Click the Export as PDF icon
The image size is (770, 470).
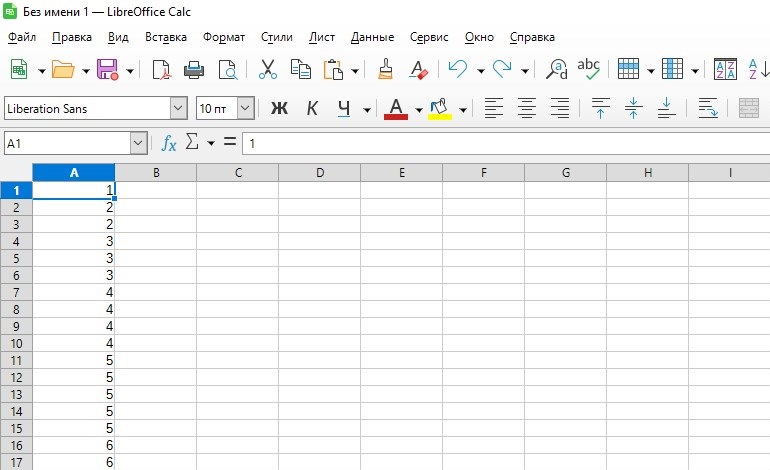[x=161, y=70]
